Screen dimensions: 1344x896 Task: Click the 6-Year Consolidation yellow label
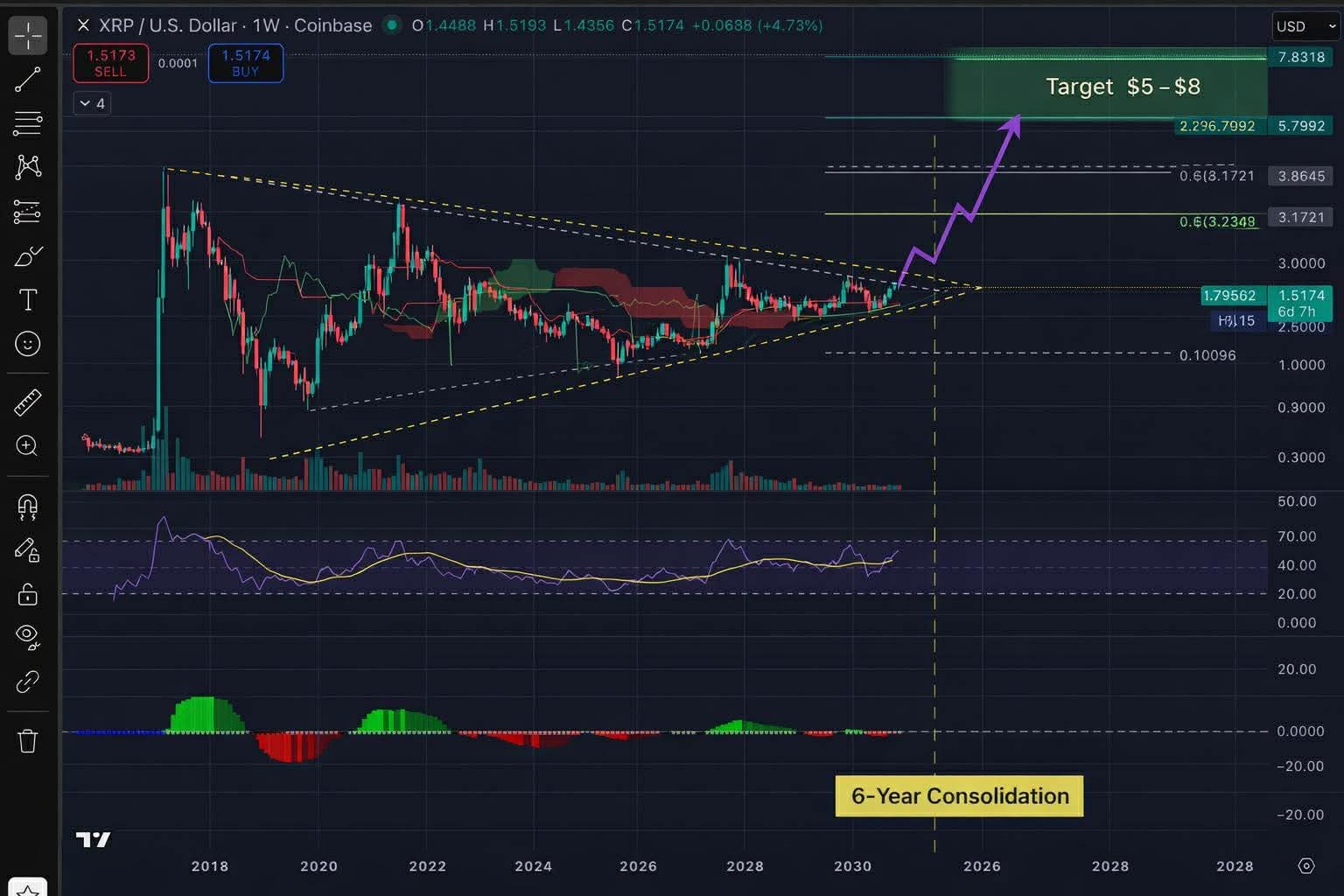959,796
